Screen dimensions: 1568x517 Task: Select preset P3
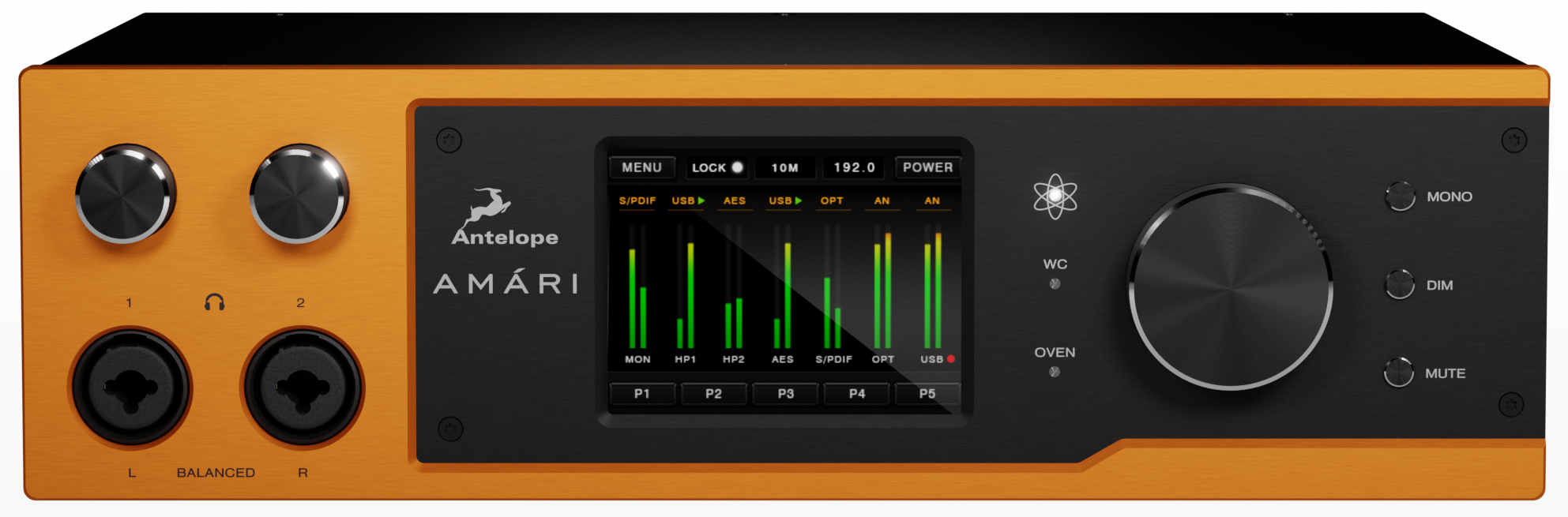click(785, 393)
